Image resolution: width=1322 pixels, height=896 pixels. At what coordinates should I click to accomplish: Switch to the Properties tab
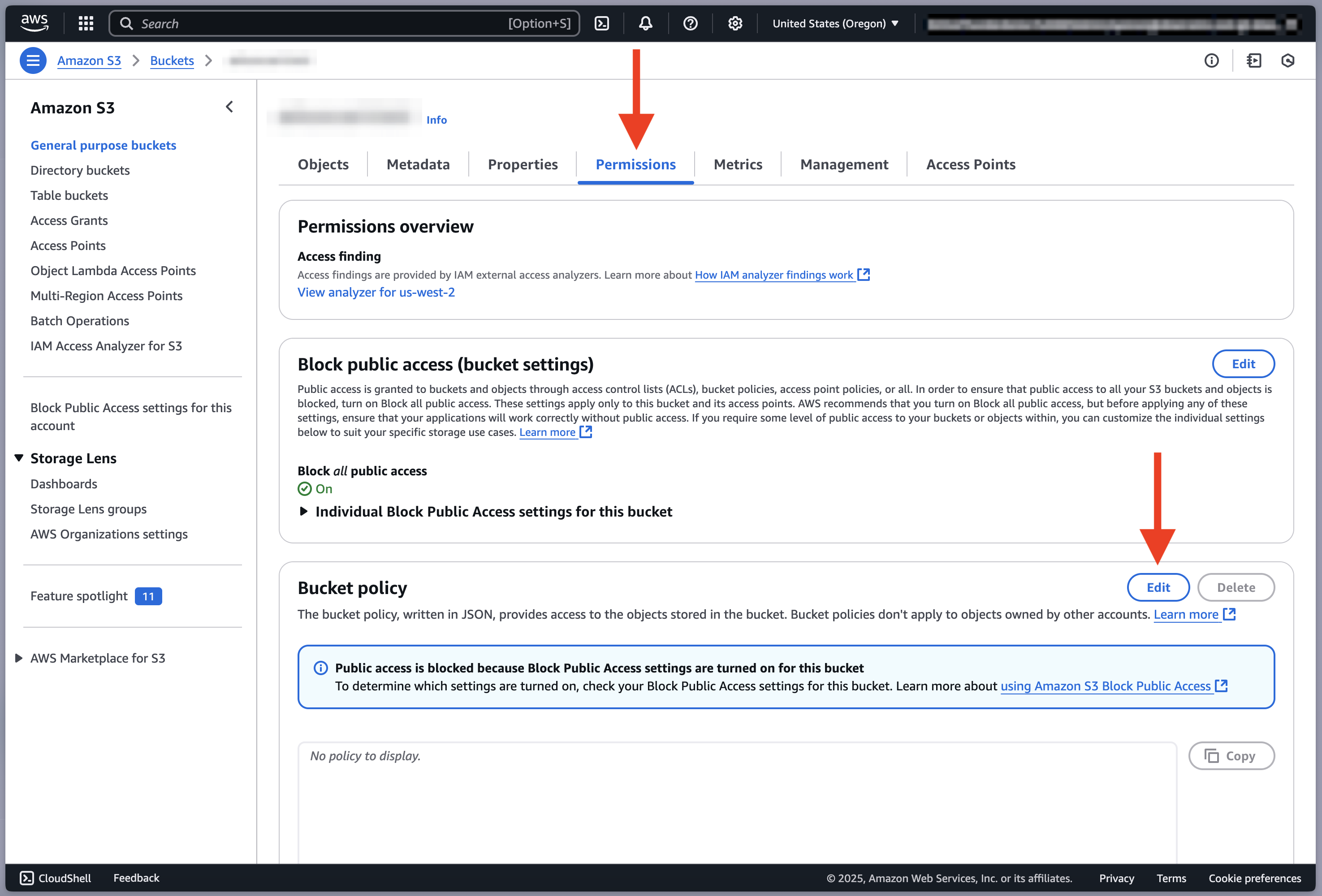522,165
